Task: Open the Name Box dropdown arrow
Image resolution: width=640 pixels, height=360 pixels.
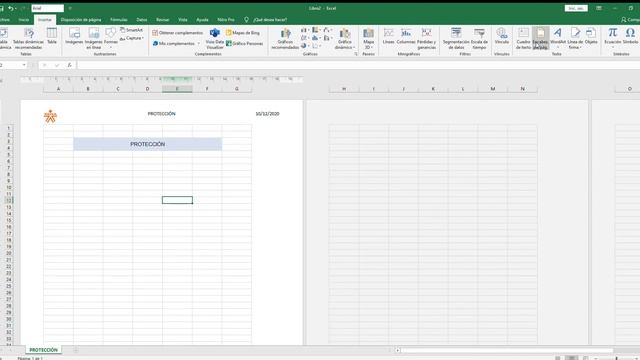Action: (24, 65)
